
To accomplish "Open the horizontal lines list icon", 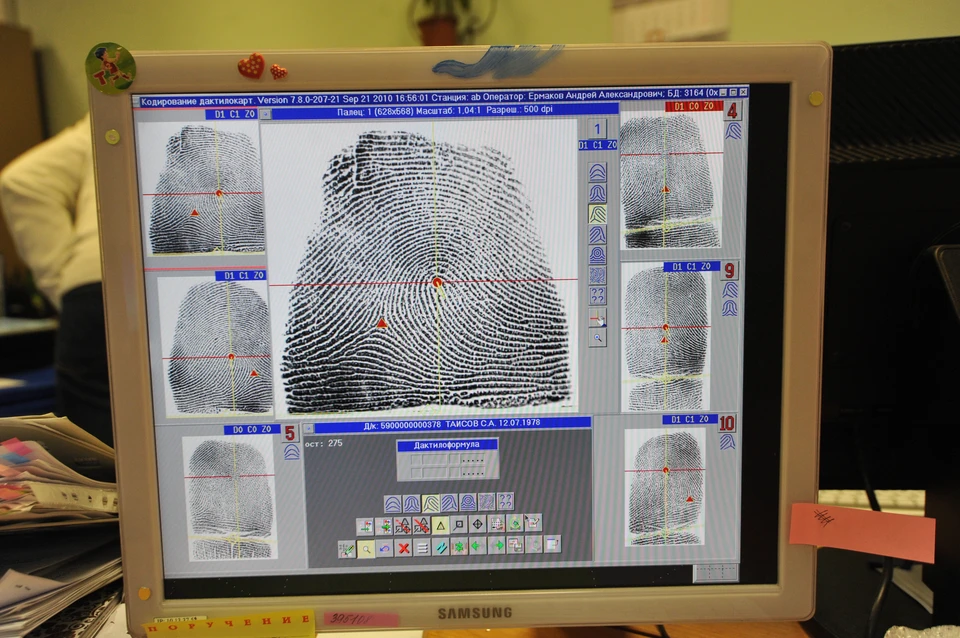I will [x=422, y=547].
